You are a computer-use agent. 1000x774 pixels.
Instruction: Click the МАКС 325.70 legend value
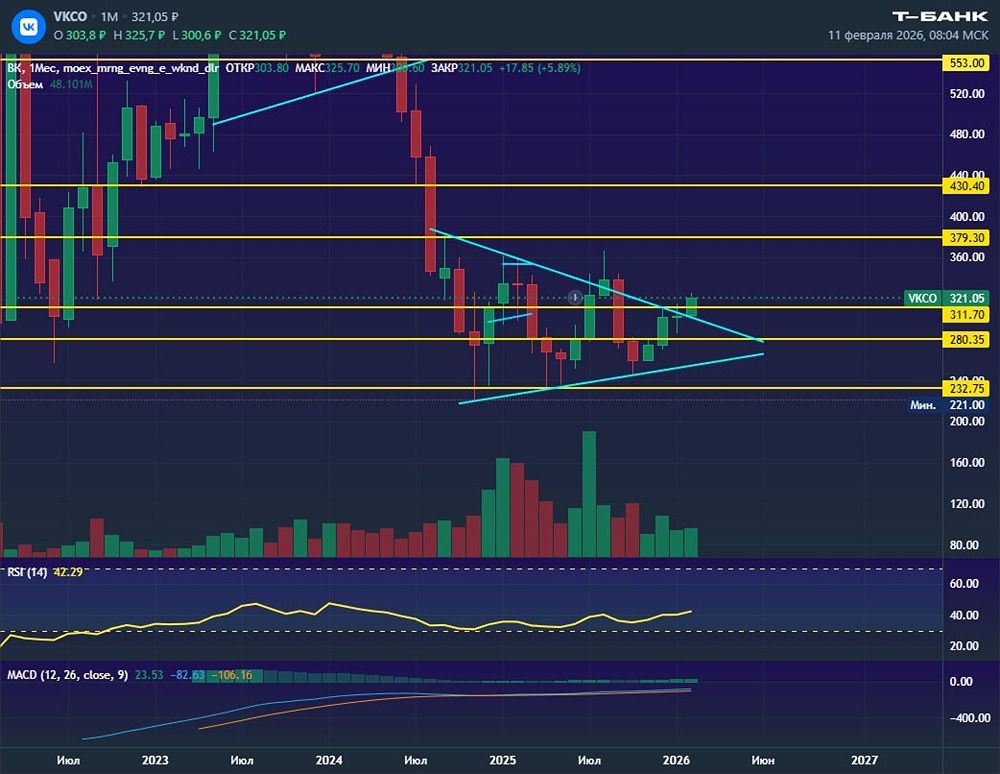[327, 68]
